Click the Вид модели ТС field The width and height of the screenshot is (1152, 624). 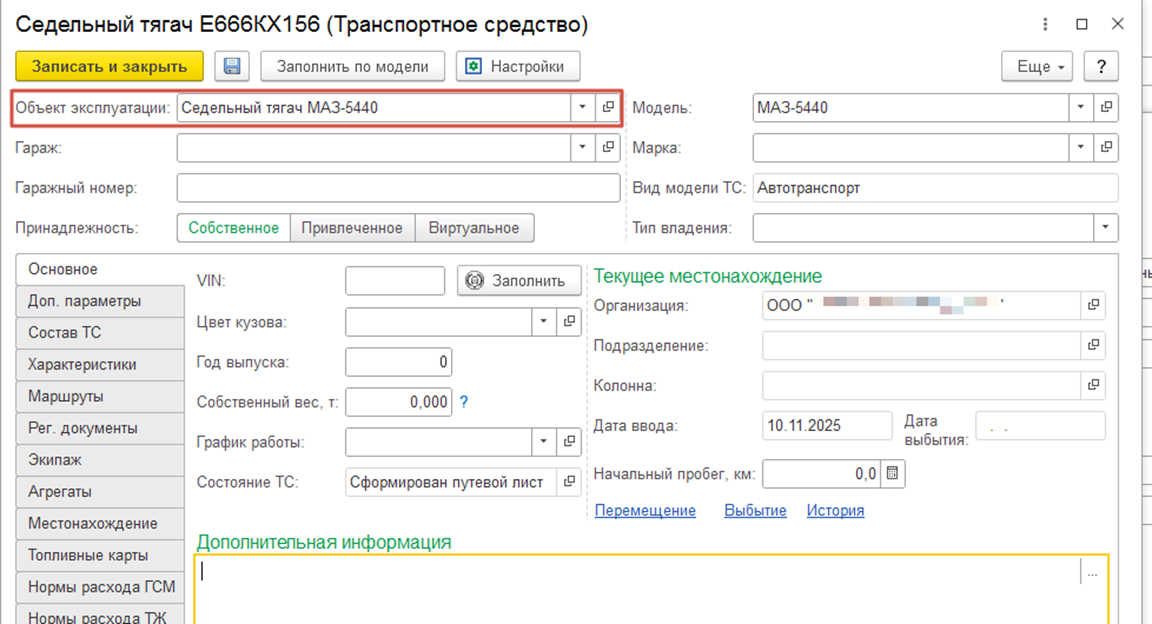(x=935, y=187)
